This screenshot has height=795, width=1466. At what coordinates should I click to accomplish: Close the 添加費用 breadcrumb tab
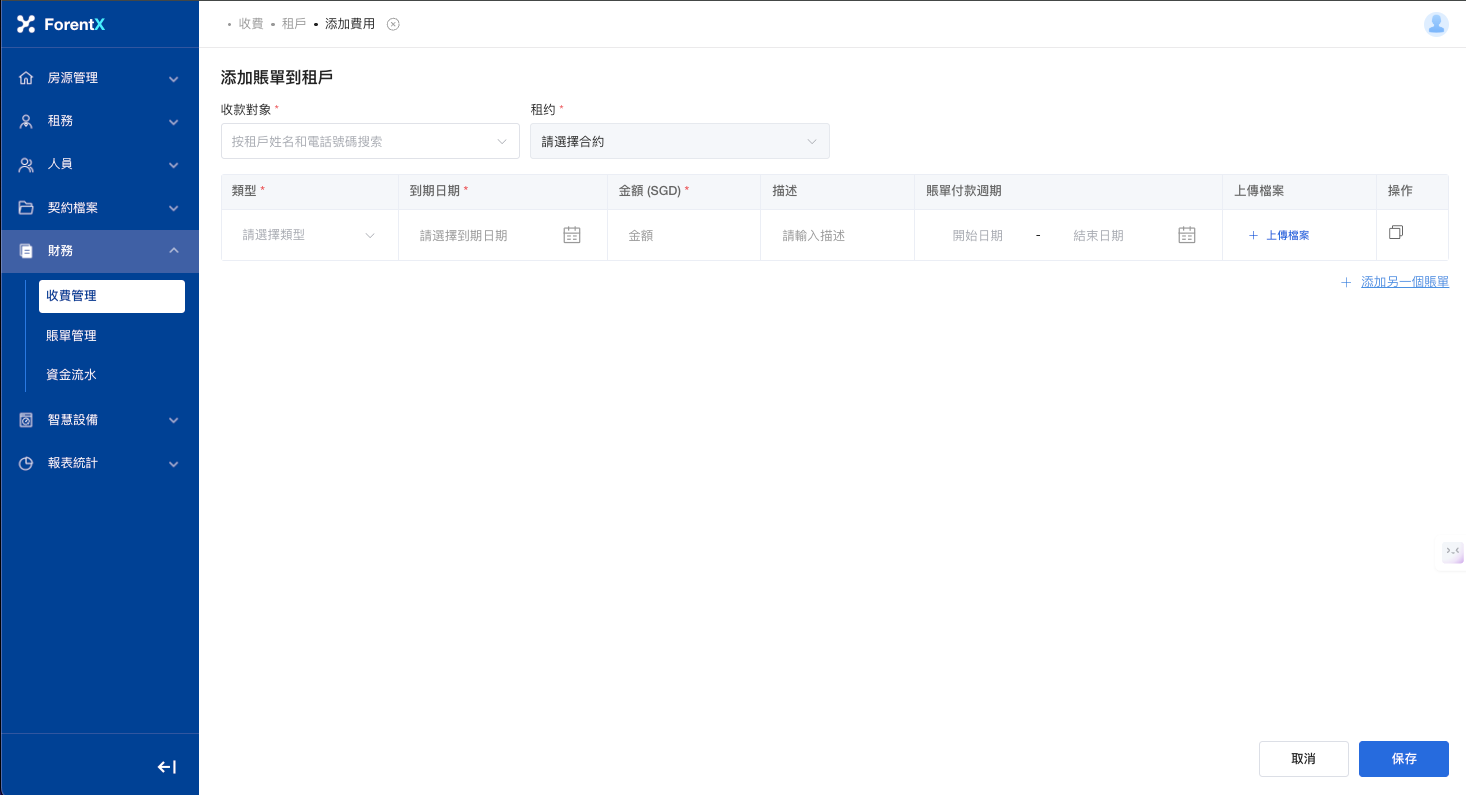click(x=393, y=24)
